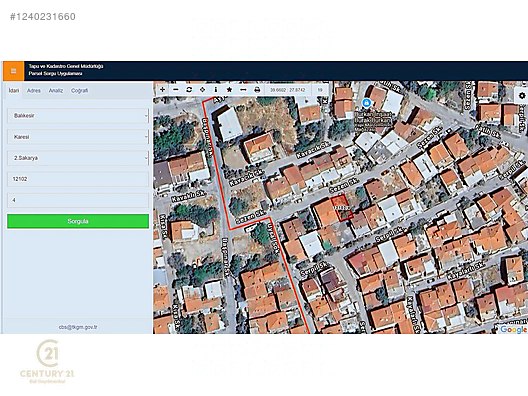
Task: Select the locate crosshair tool
Action: point(202,90)
